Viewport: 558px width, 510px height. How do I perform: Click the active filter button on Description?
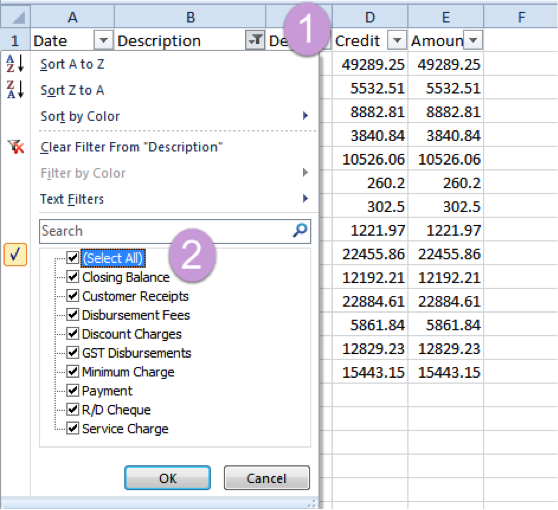click(255, 40)
